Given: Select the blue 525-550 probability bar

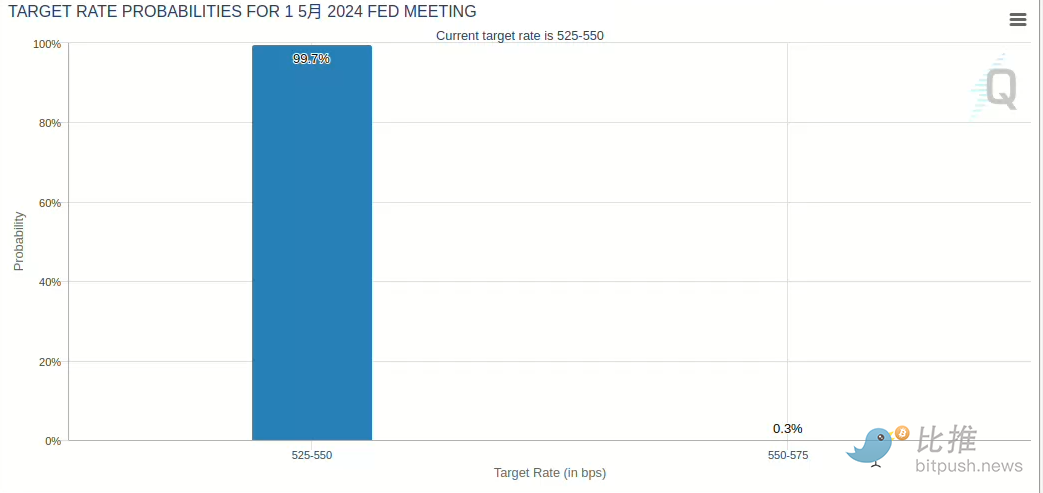Looking at the screenshot, I should tap(312, 250).
